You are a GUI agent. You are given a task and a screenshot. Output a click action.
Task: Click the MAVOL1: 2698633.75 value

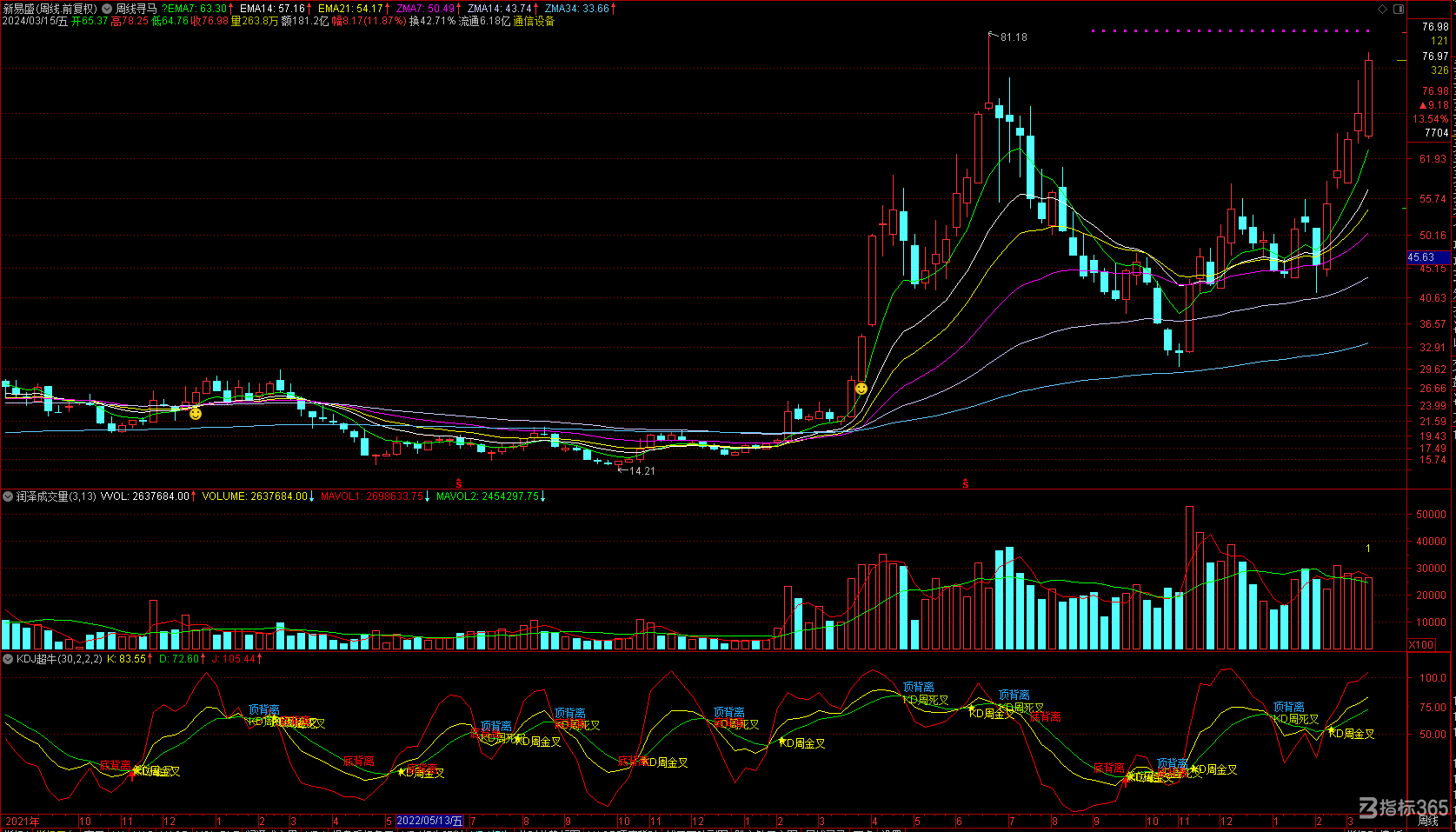pos(372,496)
